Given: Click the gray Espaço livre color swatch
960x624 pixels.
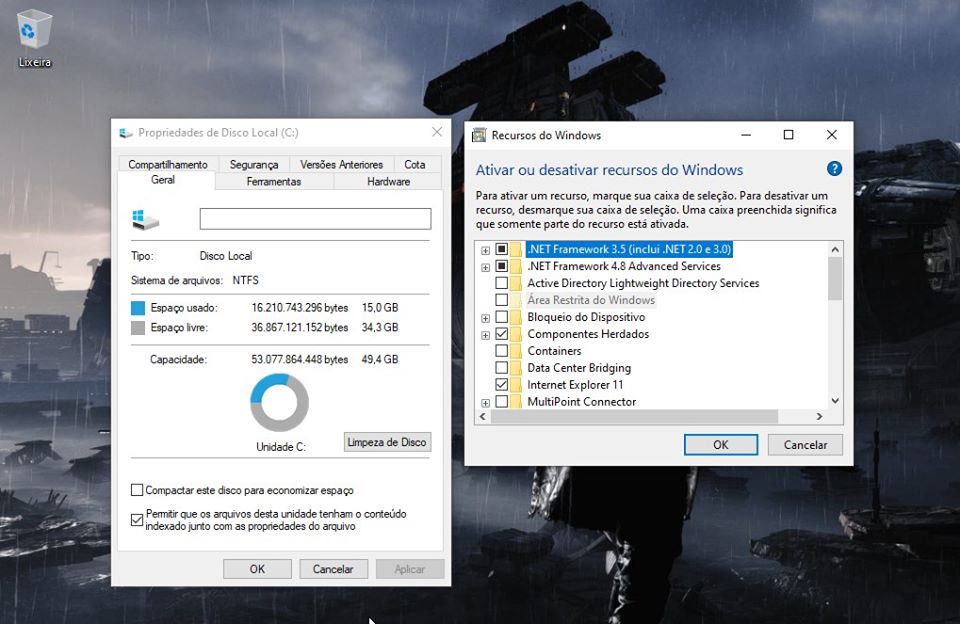Looking at the screenshot, I should pos(138,328).
